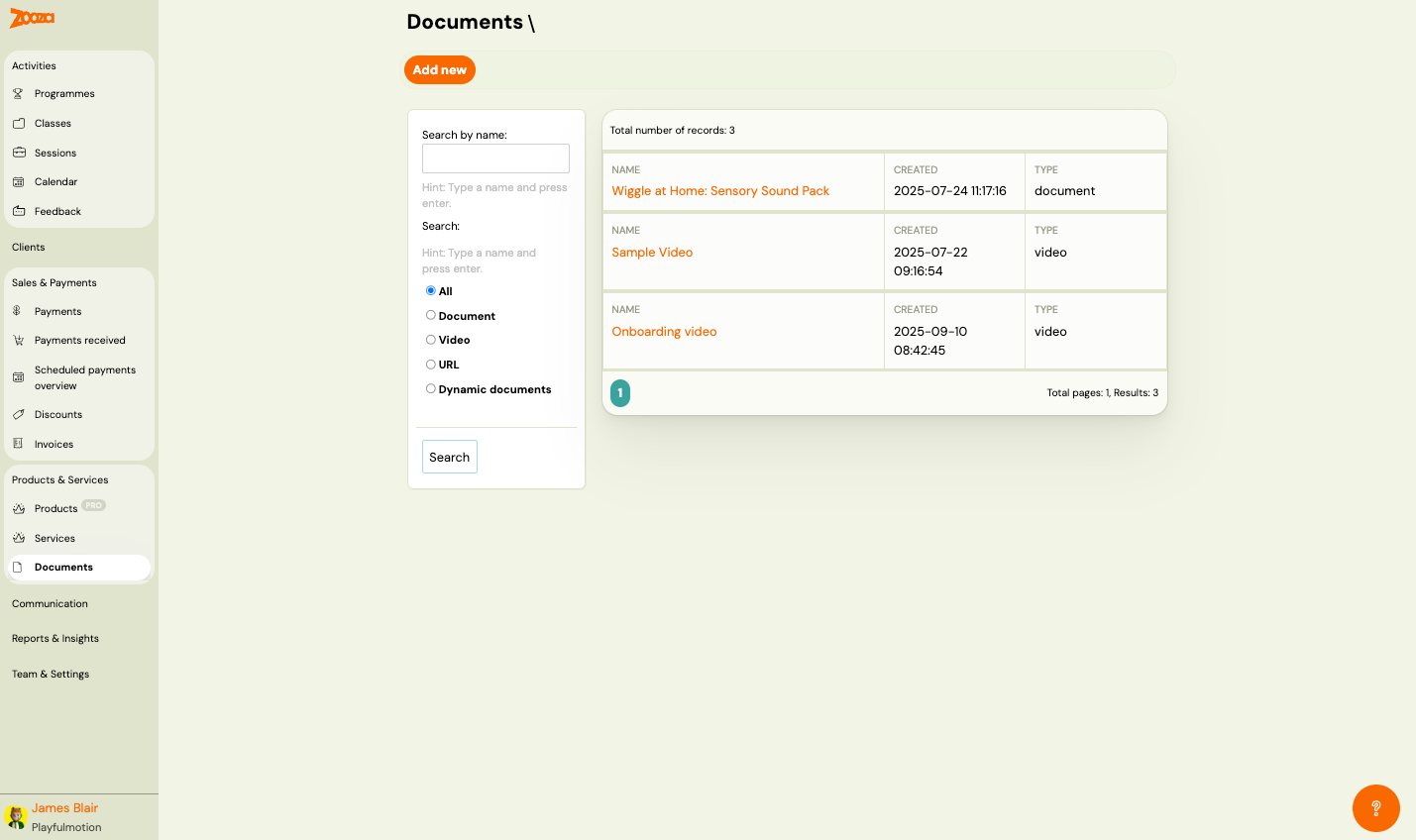Click the Programmes trophy icon in sidebar
This screenshot has width=1416, height=840.
[x=18, y=94]
